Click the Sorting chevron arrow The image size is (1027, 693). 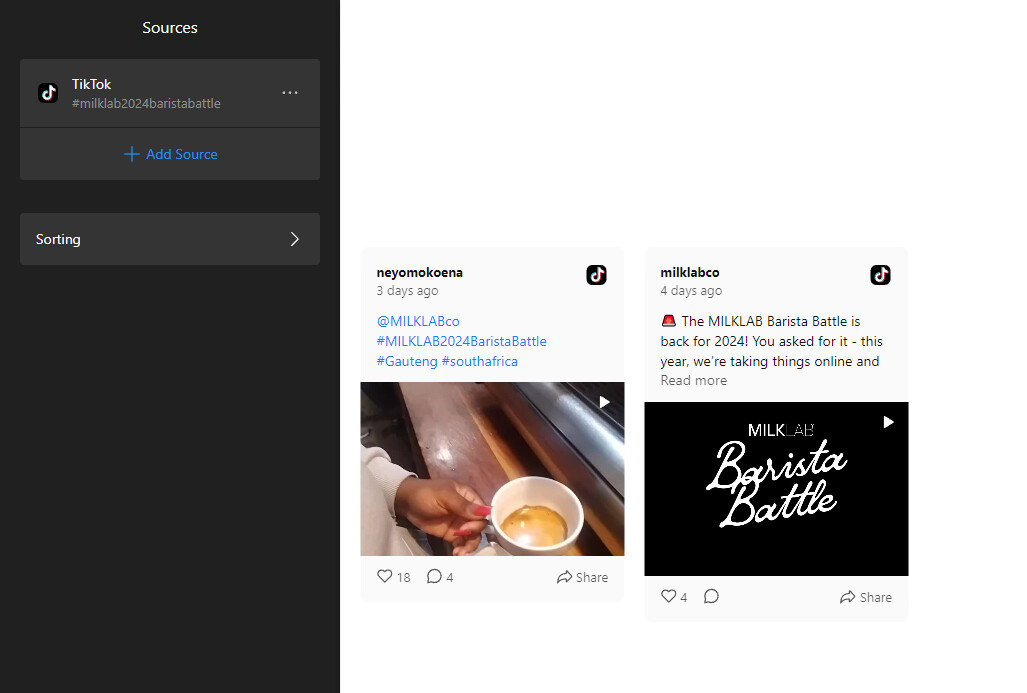click(295, 239)
